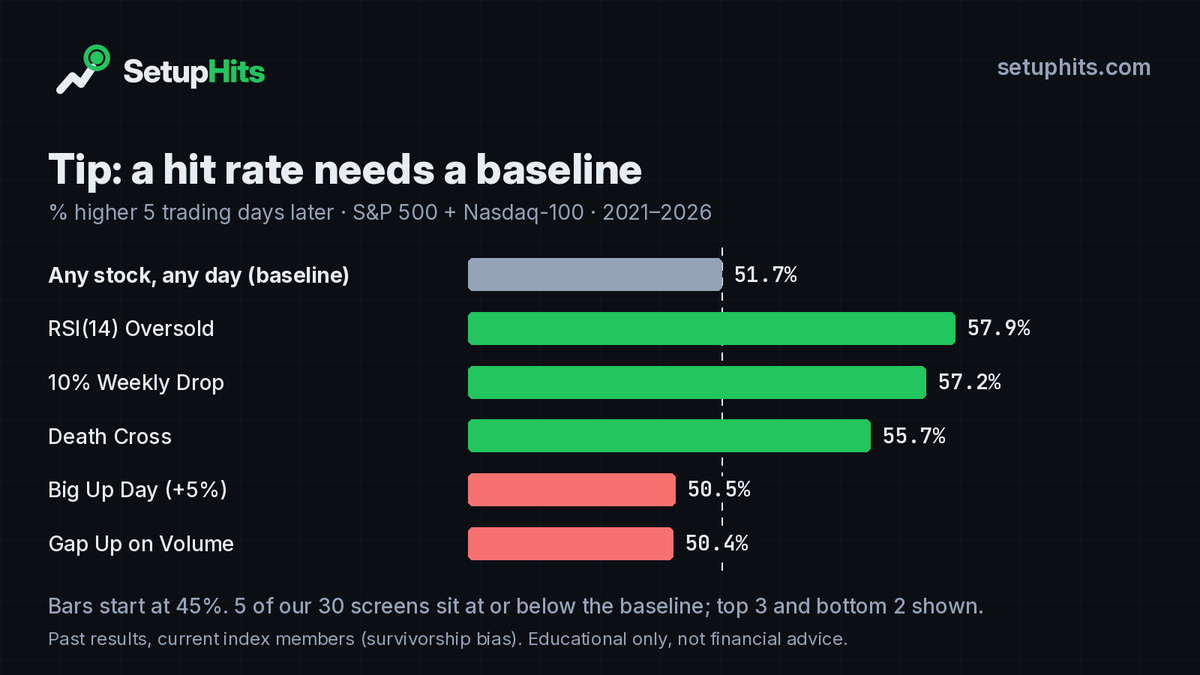
Task: Click the 50.5% value
Action: click(x=719, y=490)
